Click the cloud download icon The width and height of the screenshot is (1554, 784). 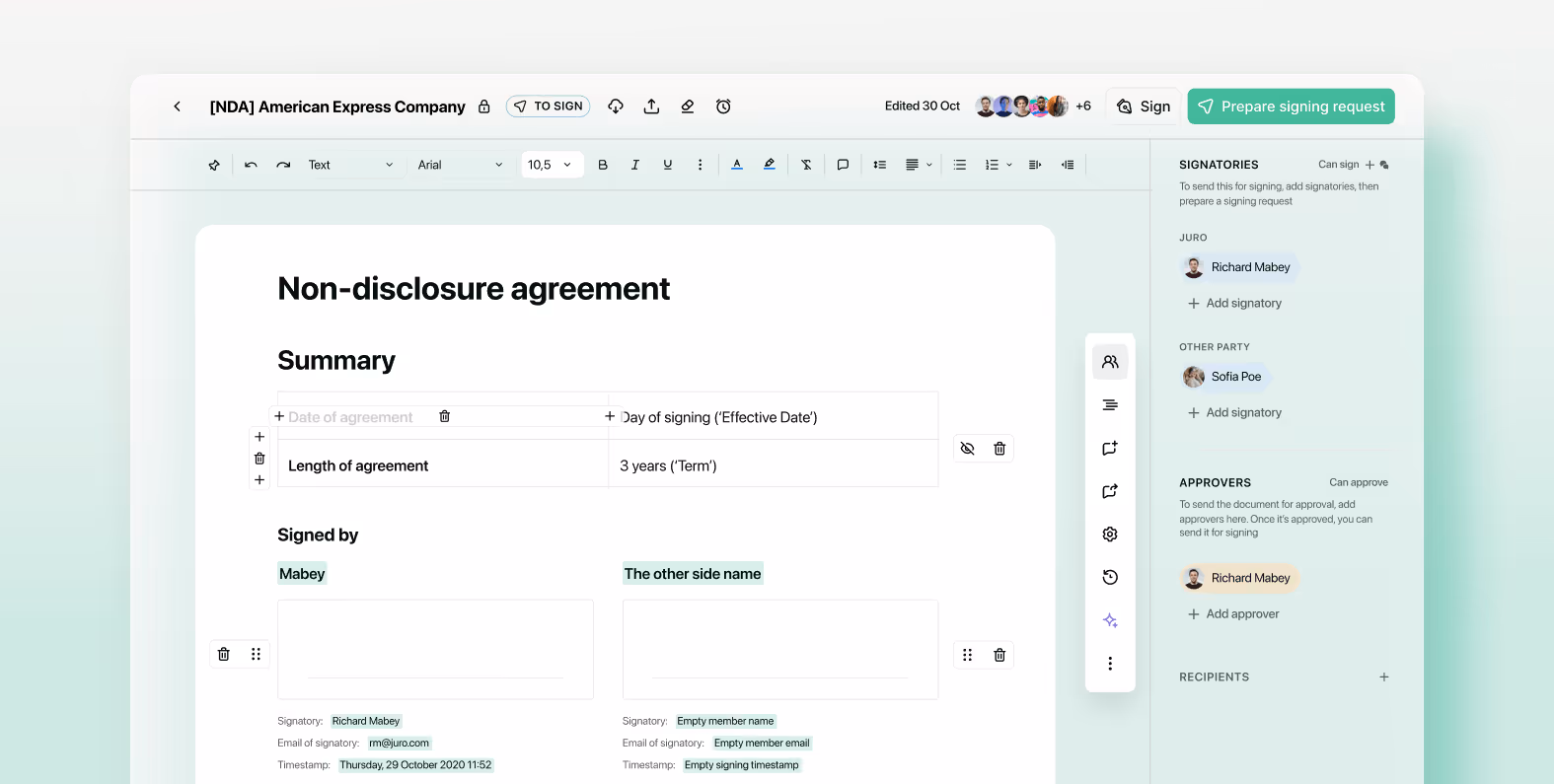[616, 107]
